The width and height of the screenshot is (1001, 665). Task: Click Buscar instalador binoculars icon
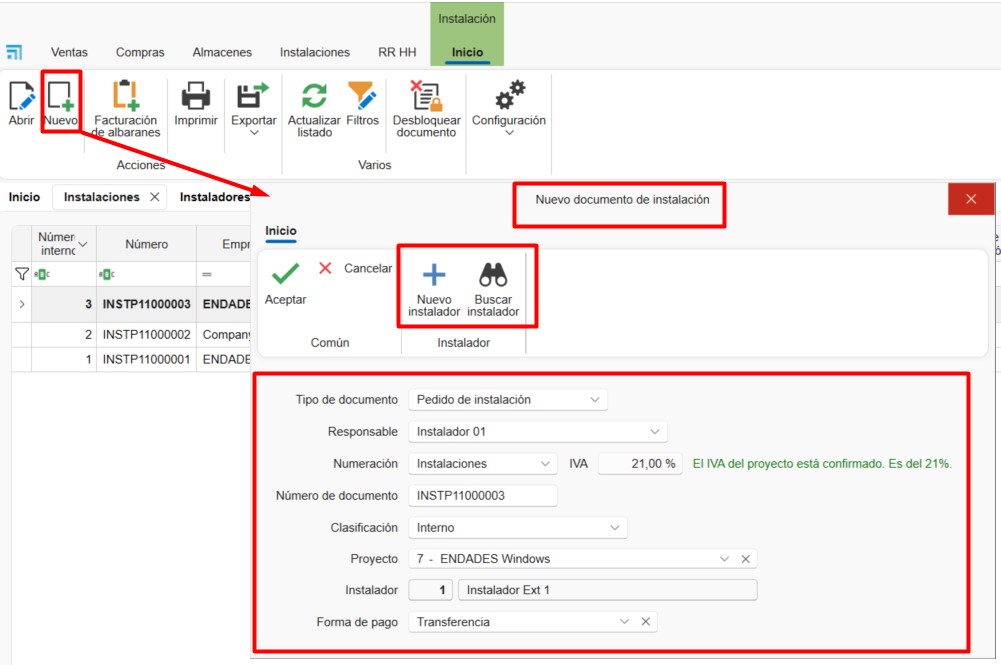[x=493, y=275]
